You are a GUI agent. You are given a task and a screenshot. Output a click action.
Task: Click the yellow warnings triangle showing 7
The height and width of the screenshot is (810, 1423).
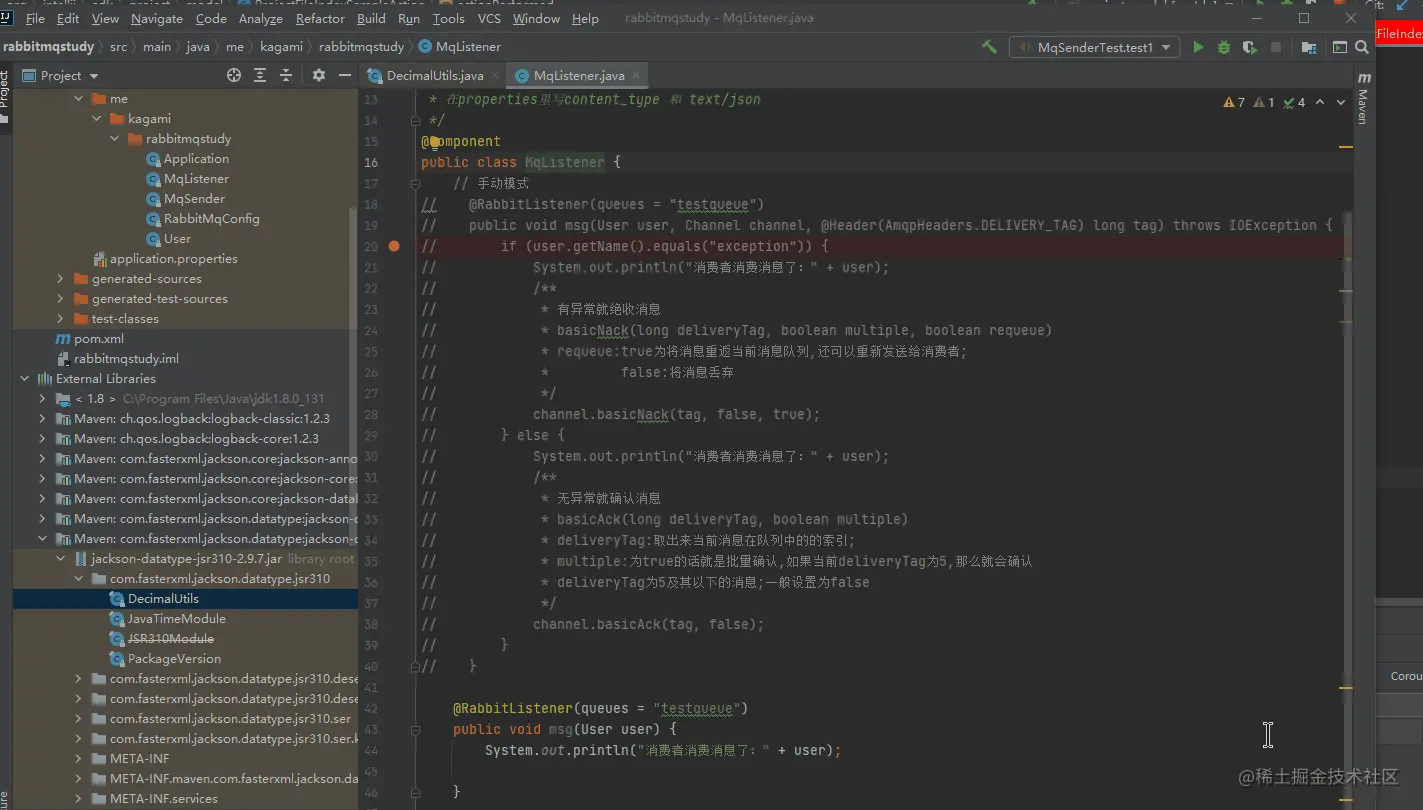[x=1230, y=101]
